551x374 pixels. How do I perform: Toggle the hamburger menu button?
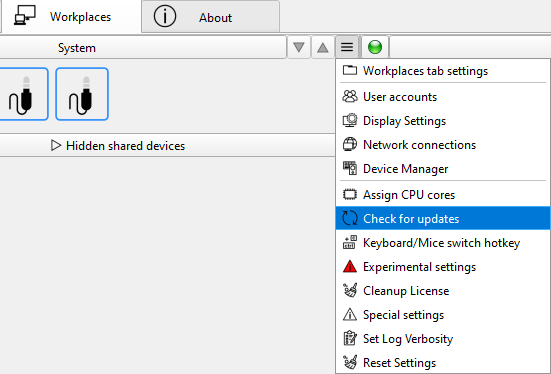[x=347, y=47]
